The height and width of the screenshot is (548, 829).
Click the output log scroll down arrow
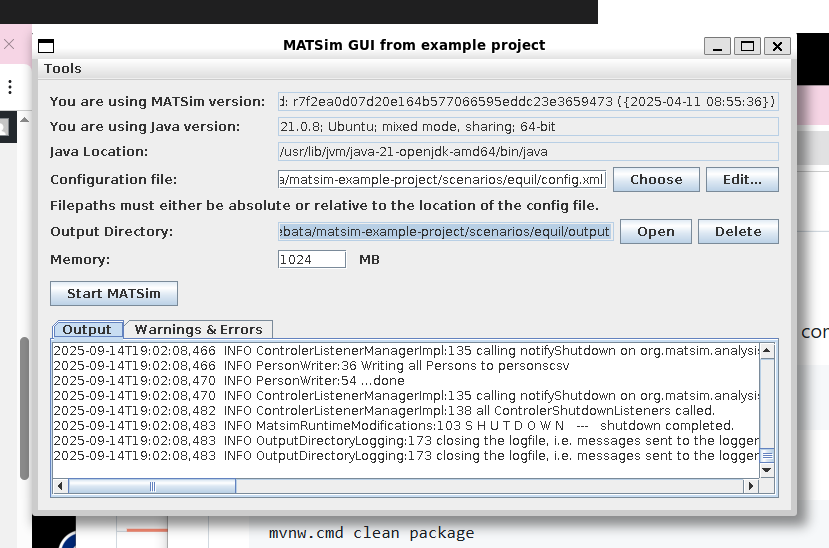point(767,470)
